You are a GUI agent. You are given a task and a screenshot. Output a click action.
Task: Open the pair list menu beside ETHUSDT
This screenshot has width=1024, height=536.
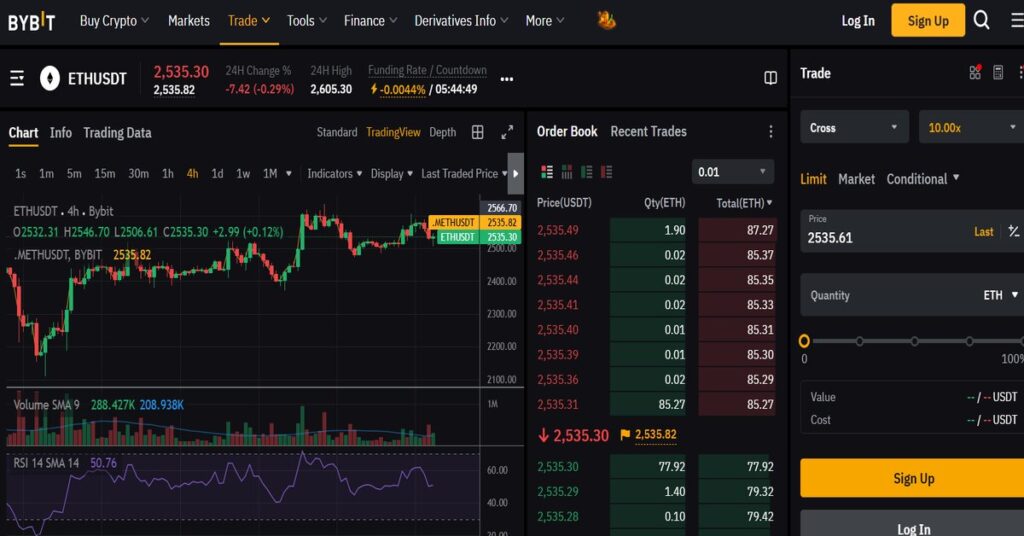click(17, 78)
